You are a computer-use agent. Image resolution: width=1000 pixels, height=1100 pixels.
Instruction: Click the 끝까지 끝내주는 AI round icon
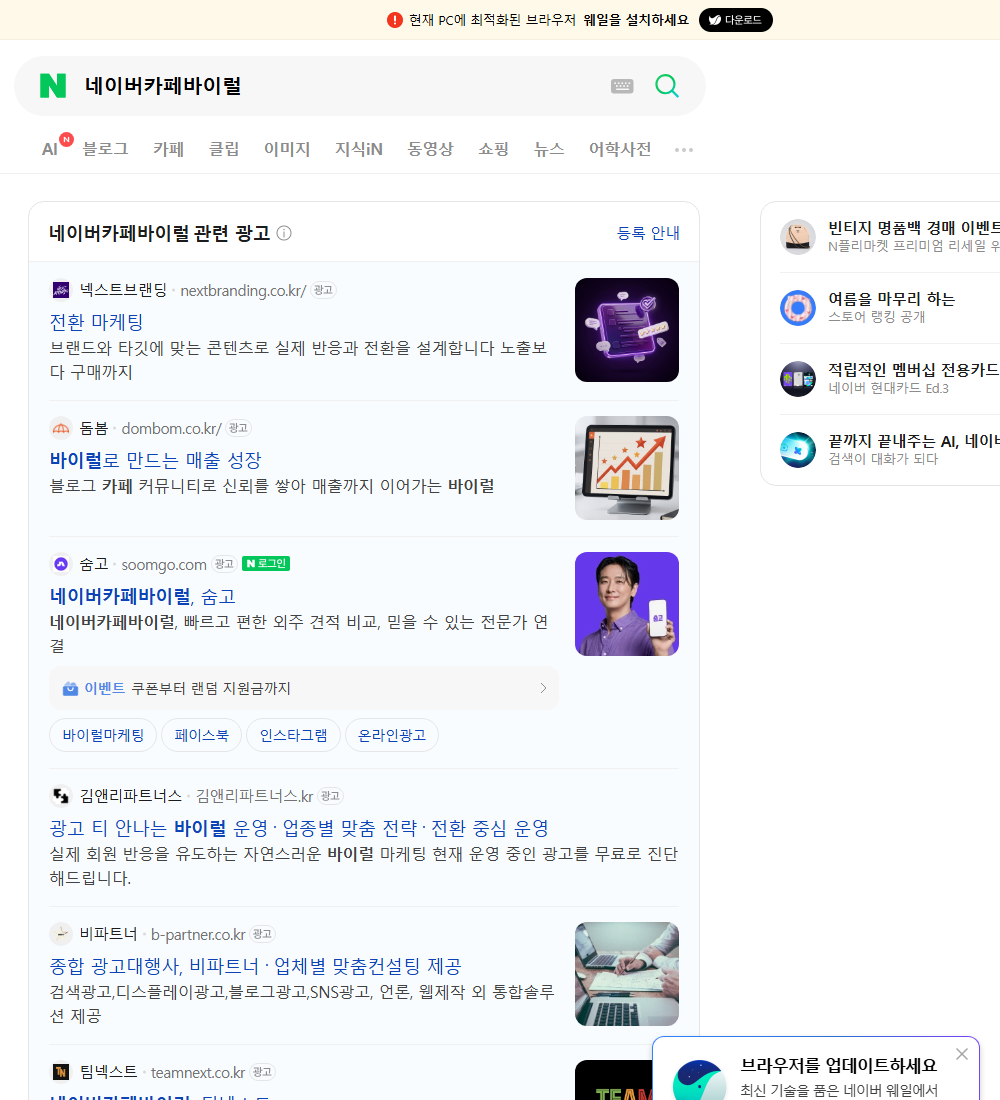[x=798, y=450]
